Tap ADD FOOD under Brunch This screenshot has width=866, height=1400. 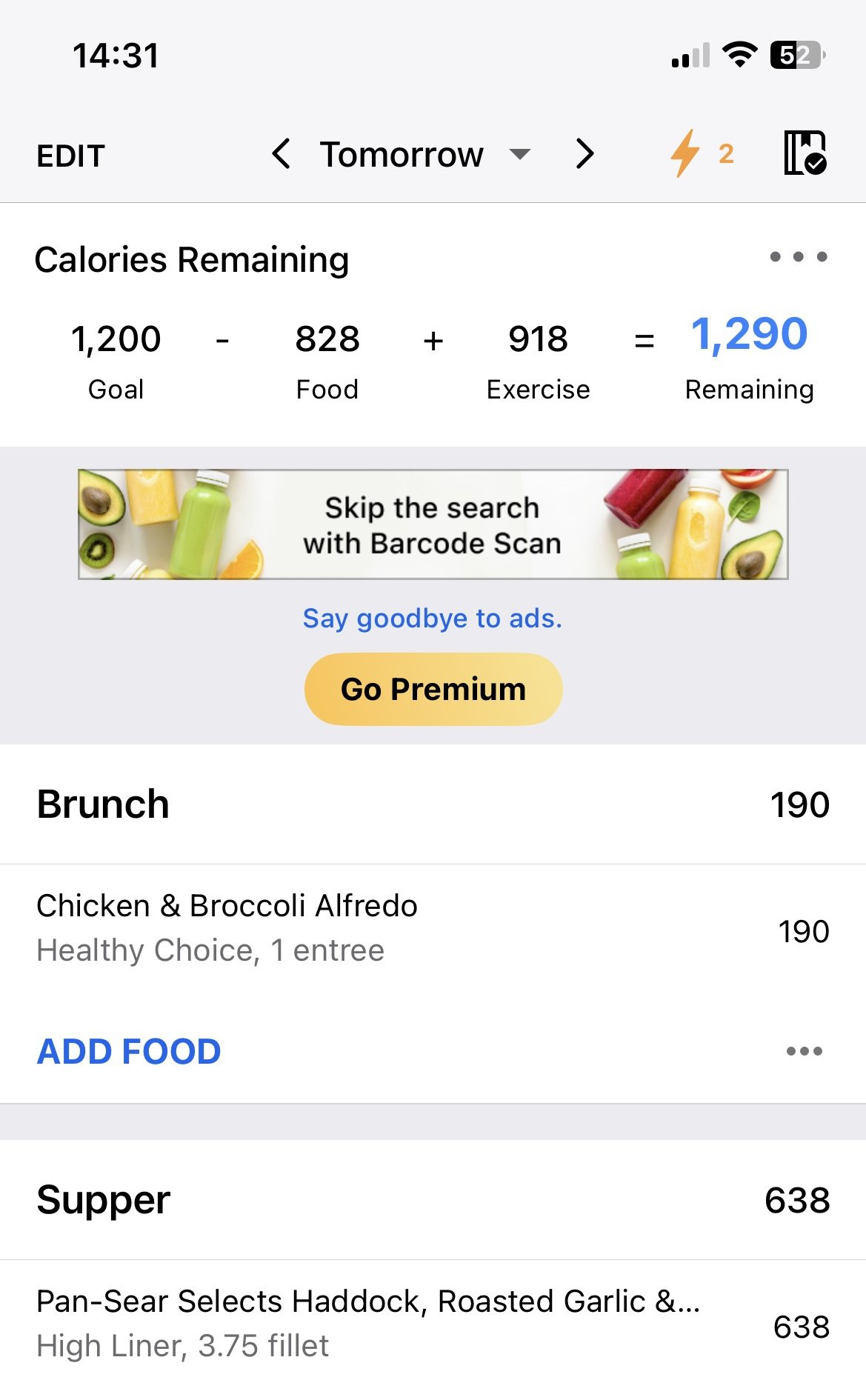(x=129, y=1051)
